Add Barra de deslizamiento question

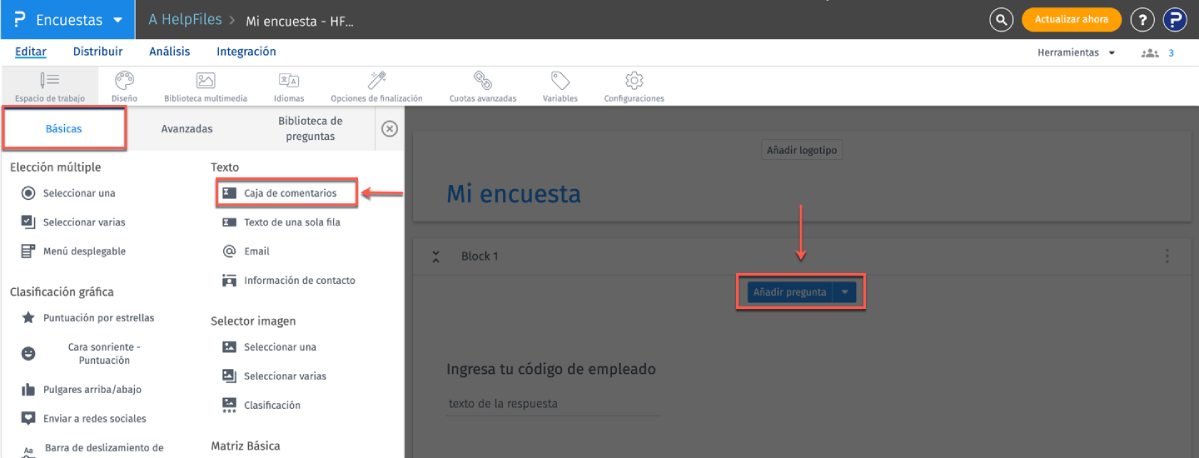[92, 449]
